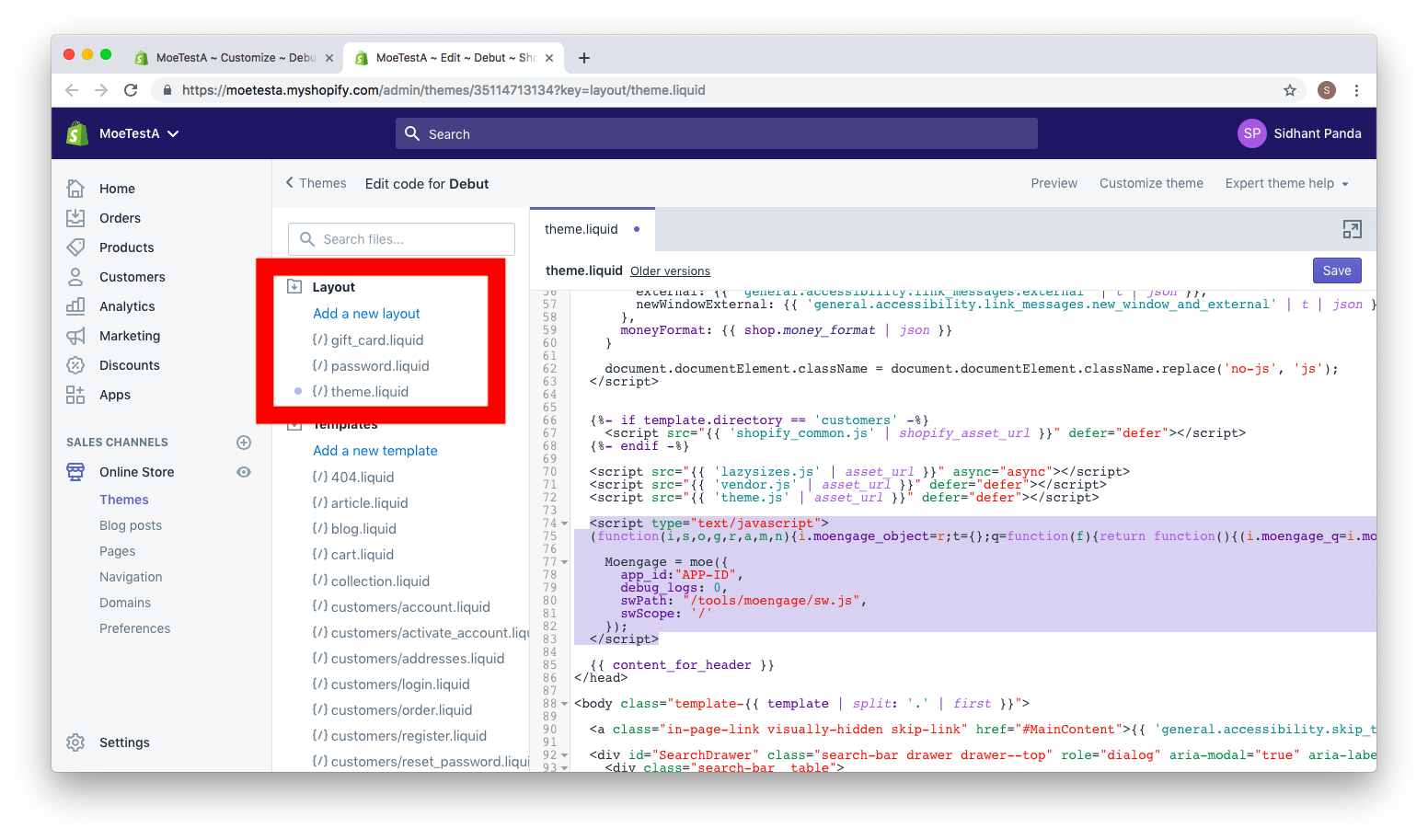This screenshot has width=1428, height=840.
Task: Open Themes in Online Store submenu
Action: 123,500
